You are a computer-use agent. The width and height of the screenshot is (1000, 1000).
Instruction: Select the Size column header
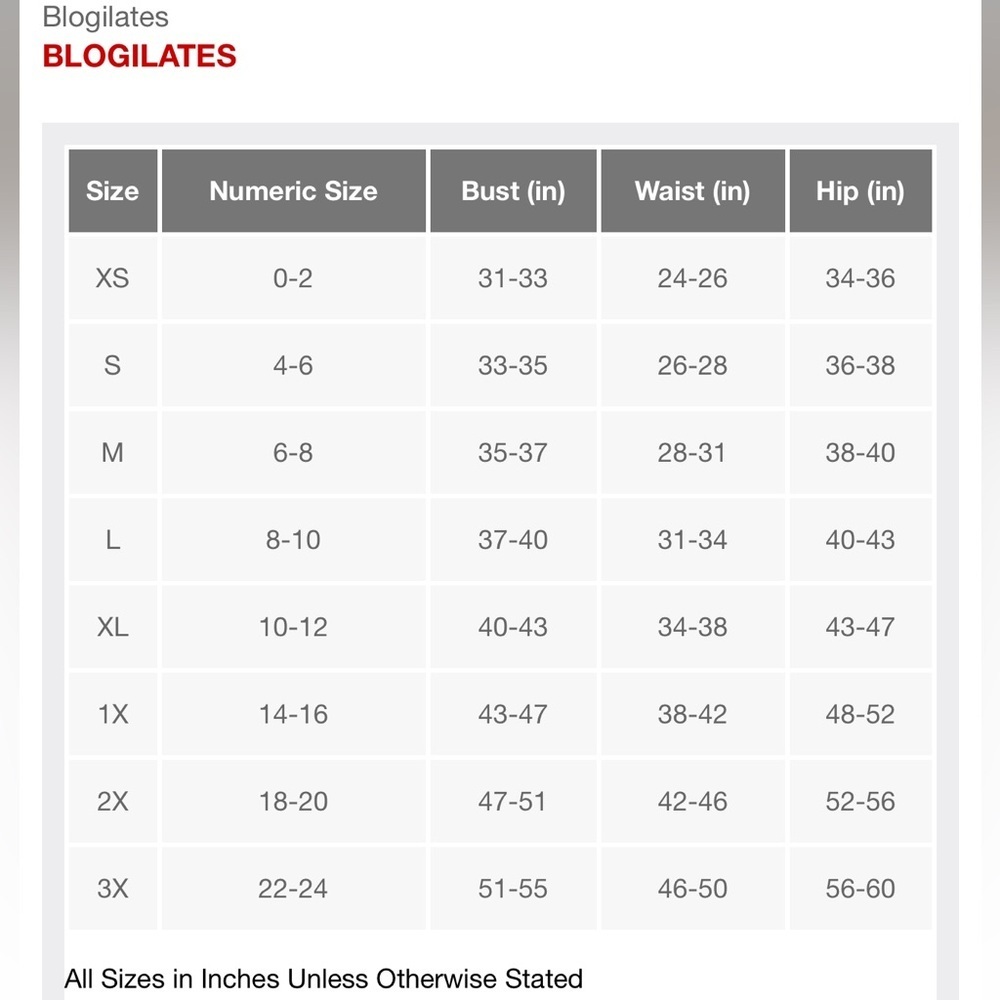(x=113, y=191)
